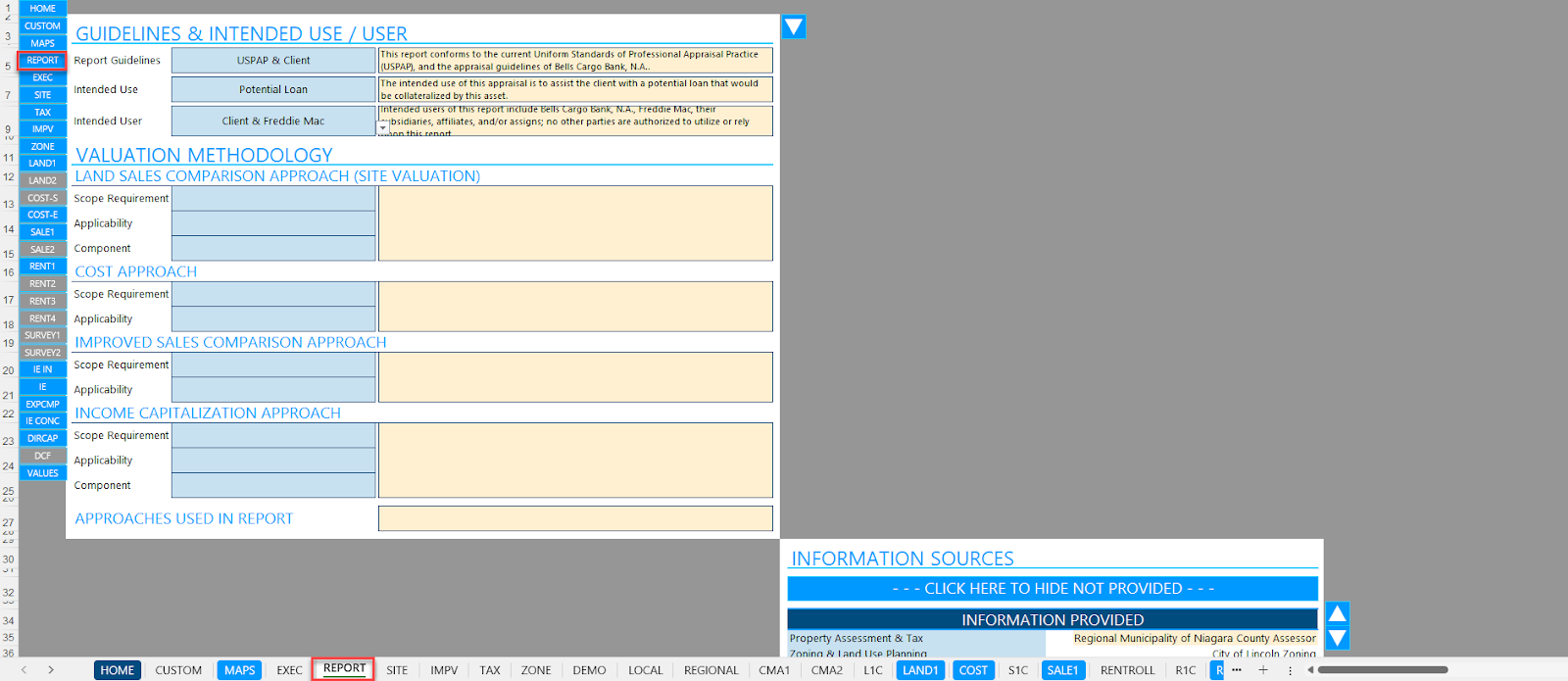Click the sidebar COST-S button
This screenshot has height=681, width=1568.
42,198
